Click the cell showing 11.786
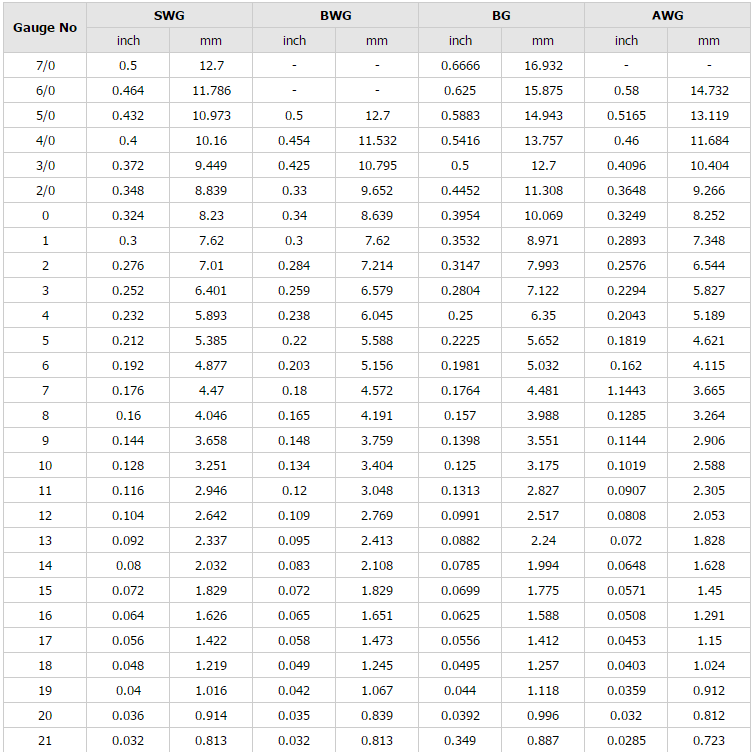The width and height of the screenshot is (753, 752). tap(211, 91)
